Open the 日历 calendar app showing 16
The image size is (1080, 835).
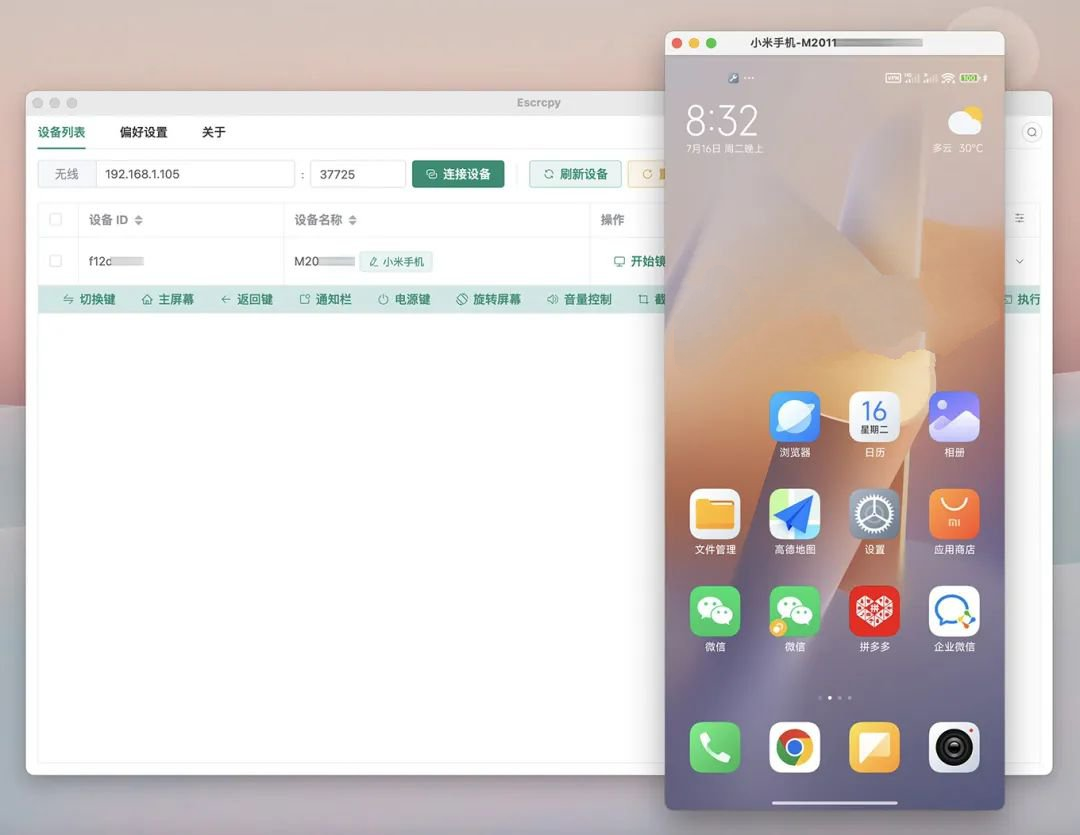(874, 417)
